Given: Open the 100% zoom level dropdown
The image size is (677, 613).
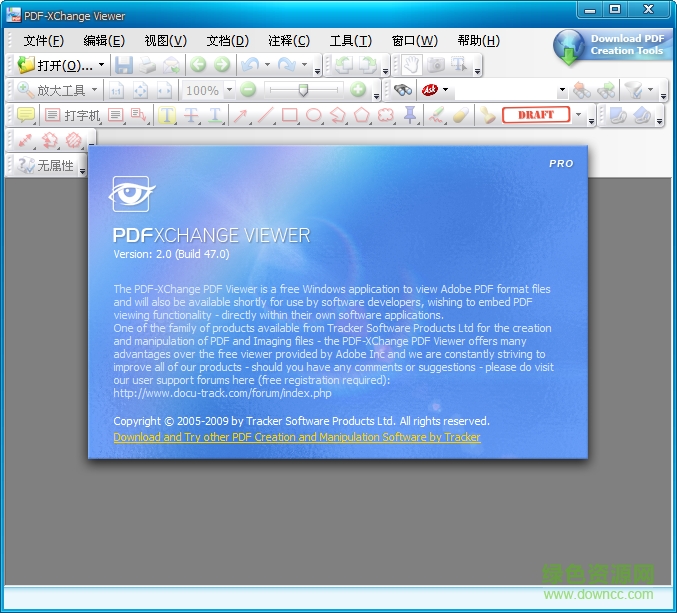Looking at the screenshot, I should click(x=229, y=90).
